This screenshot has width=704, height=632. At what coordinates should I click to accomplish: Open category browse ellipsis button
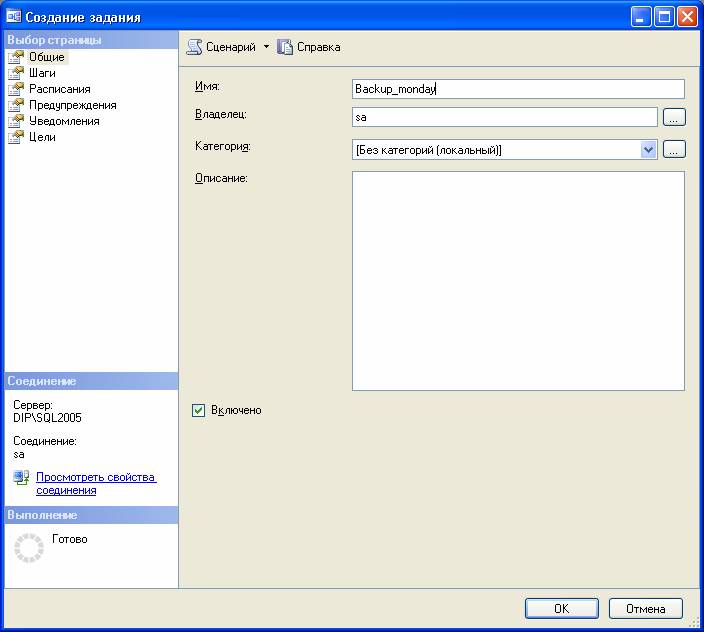coord(674,149)
